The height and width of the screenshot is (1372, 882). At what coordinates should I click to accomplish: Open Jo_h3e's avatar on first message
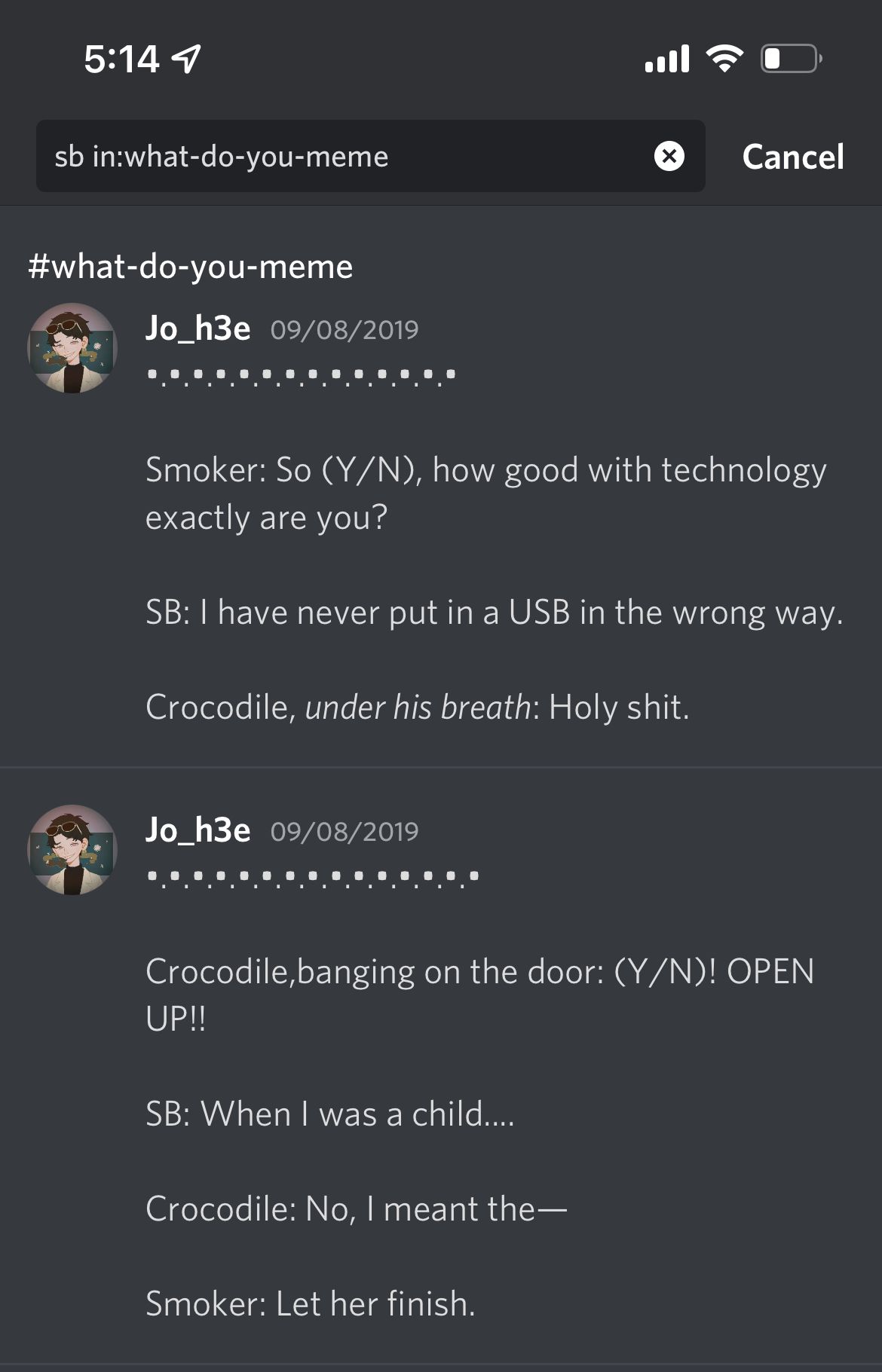pyautogui.click(x=72, y=348)
